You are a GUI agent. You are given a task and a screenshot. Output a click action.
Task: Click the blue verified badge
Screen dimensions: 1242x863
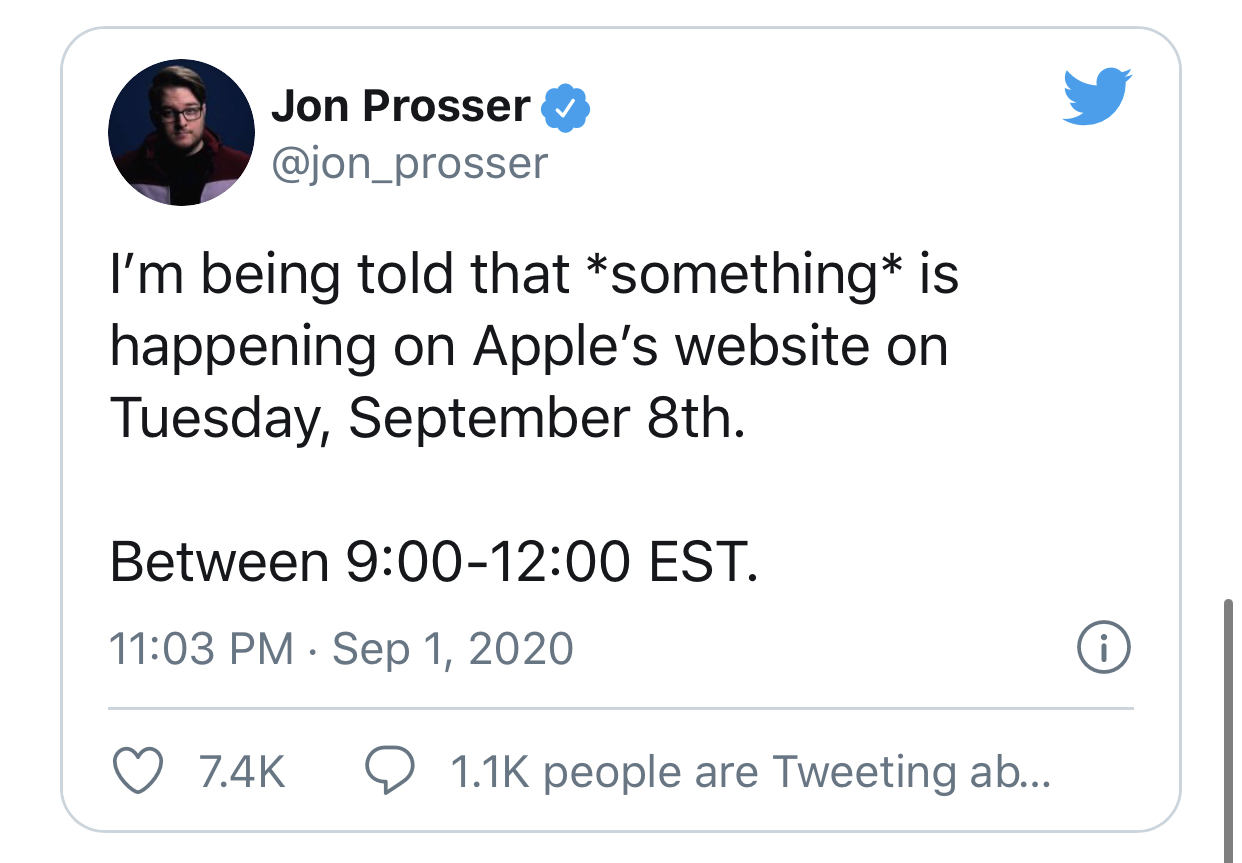(566, 110)
